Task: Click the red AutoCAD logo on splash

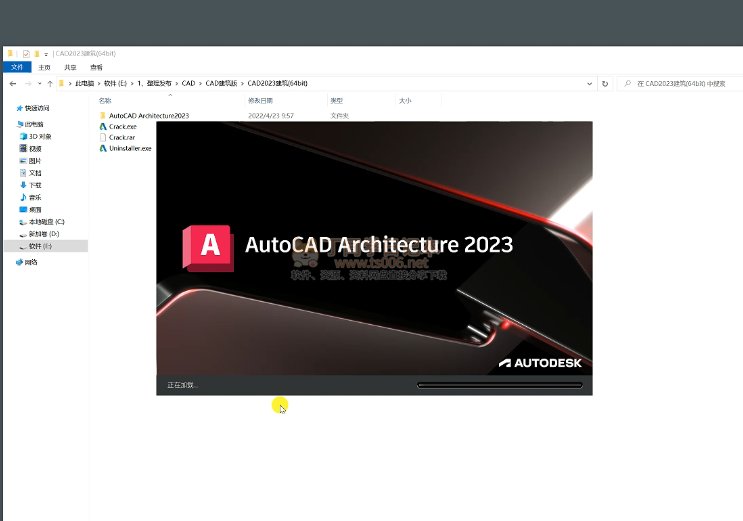Action: (208, 248)
